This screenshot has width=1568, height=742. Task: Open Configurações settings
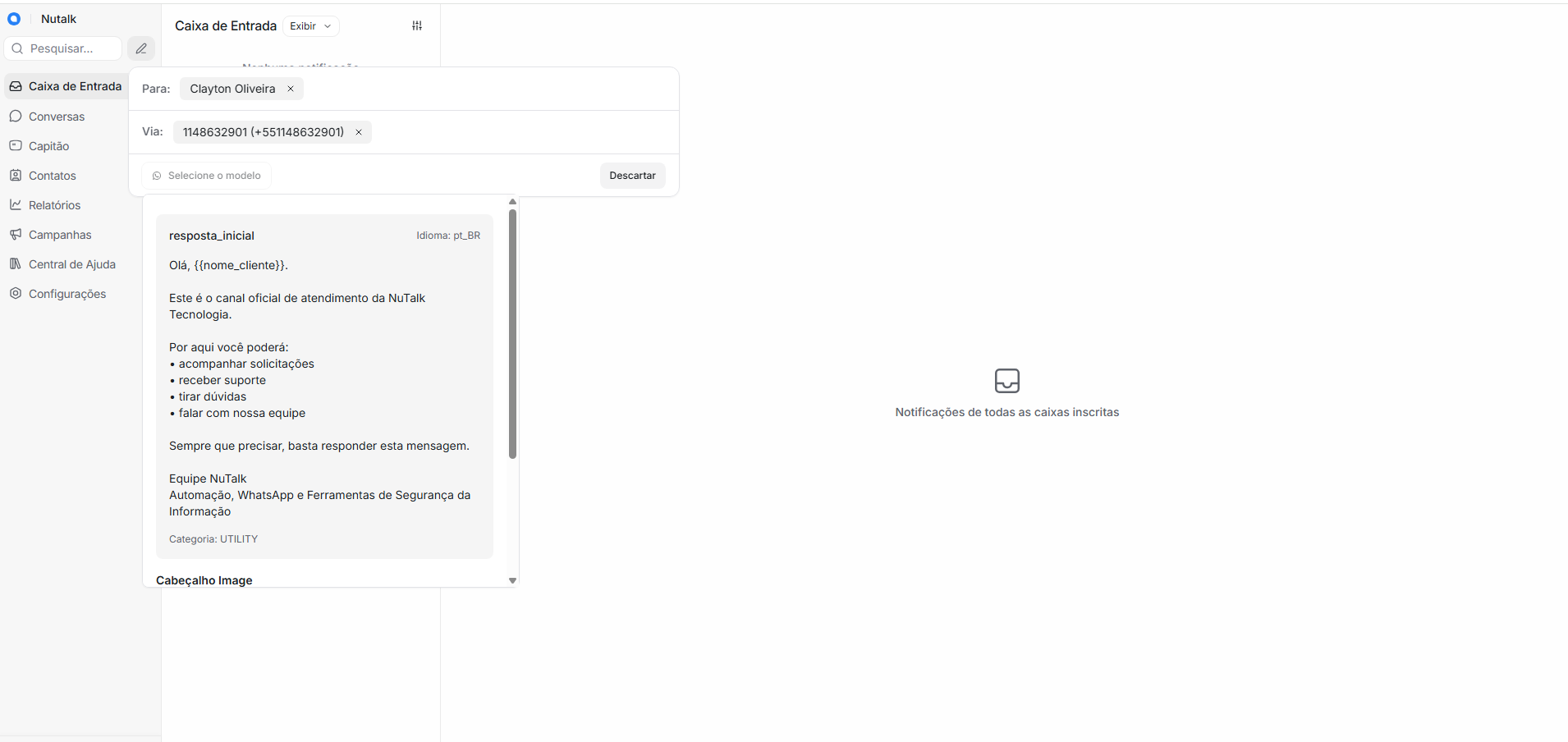[67, 294]
